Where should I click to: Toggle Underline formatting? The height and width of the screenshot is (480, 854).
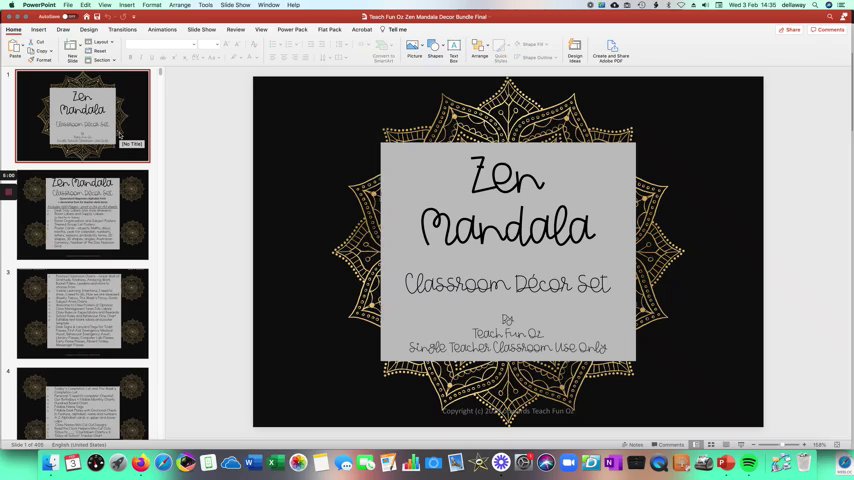[x=152, y=57]
